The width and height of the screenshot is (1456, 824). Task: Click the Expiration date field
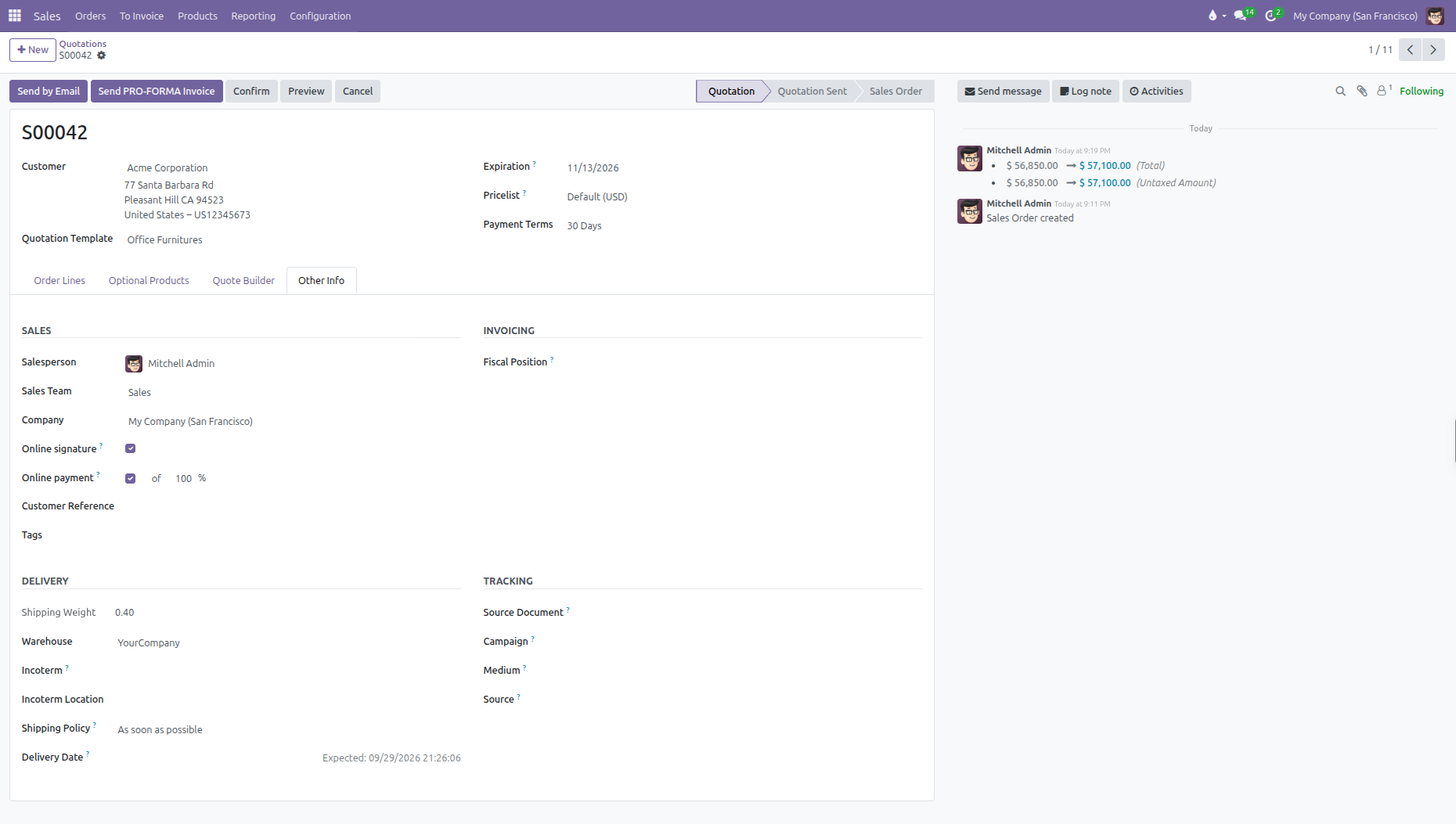[744, 168]
